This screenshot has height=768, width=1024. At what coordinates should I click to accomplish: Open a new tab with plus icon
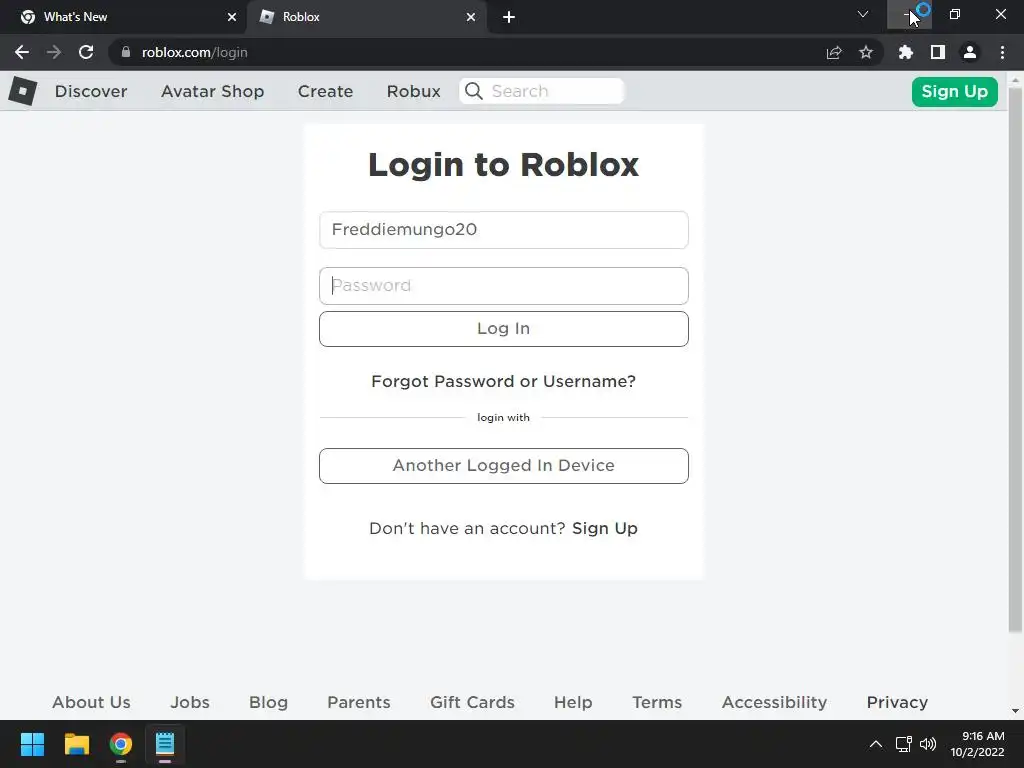pos(509,17)
